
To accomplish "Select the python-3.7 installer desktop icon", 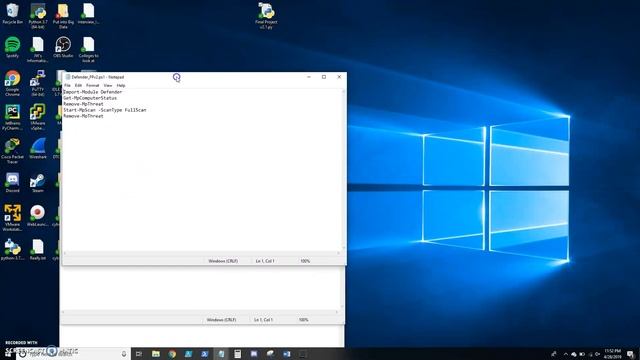I will coord(12,250).
